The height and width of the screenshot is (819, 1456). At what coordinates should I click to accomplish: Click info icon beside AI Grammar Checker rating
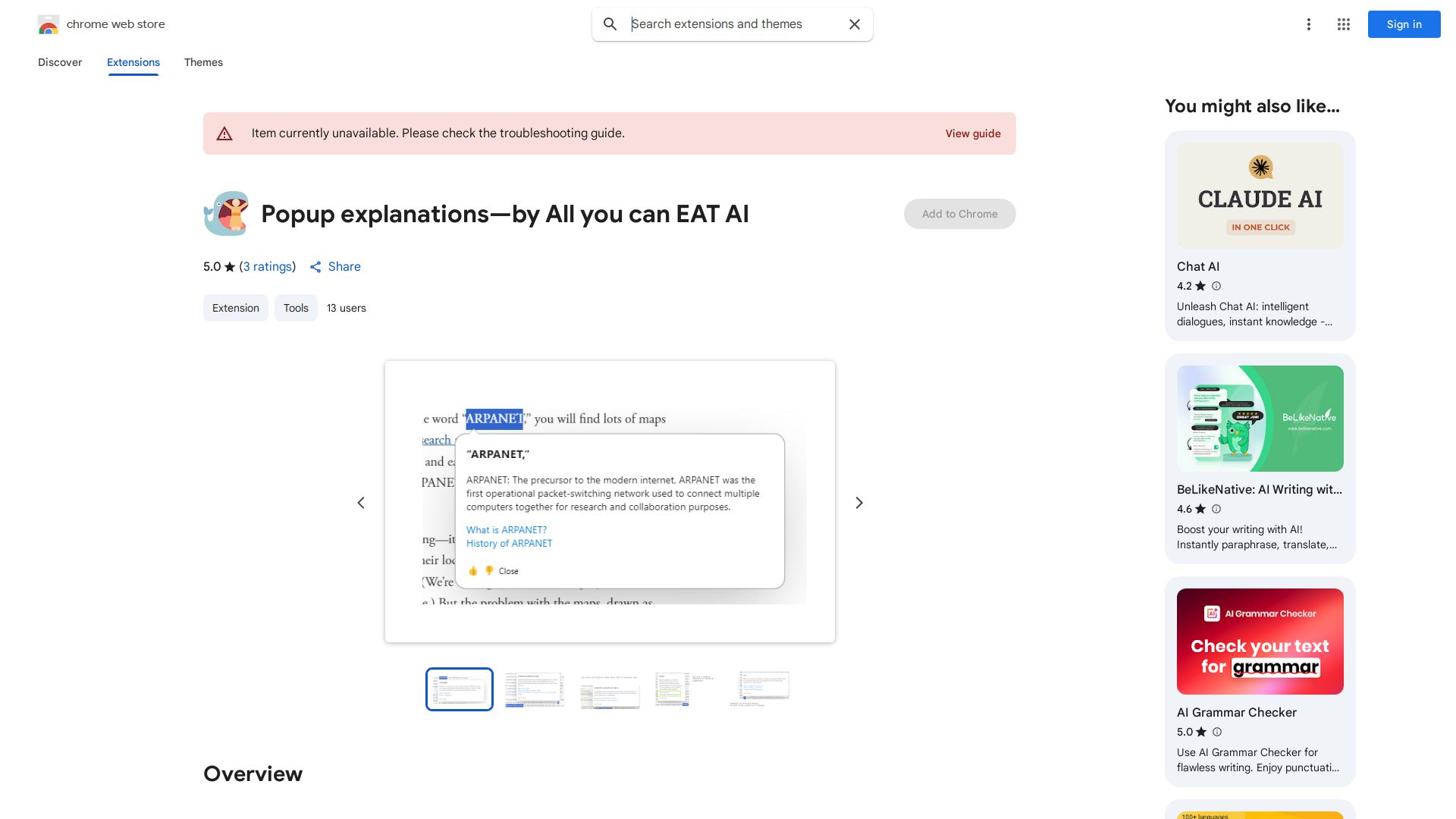click(x=1217, y=732)
